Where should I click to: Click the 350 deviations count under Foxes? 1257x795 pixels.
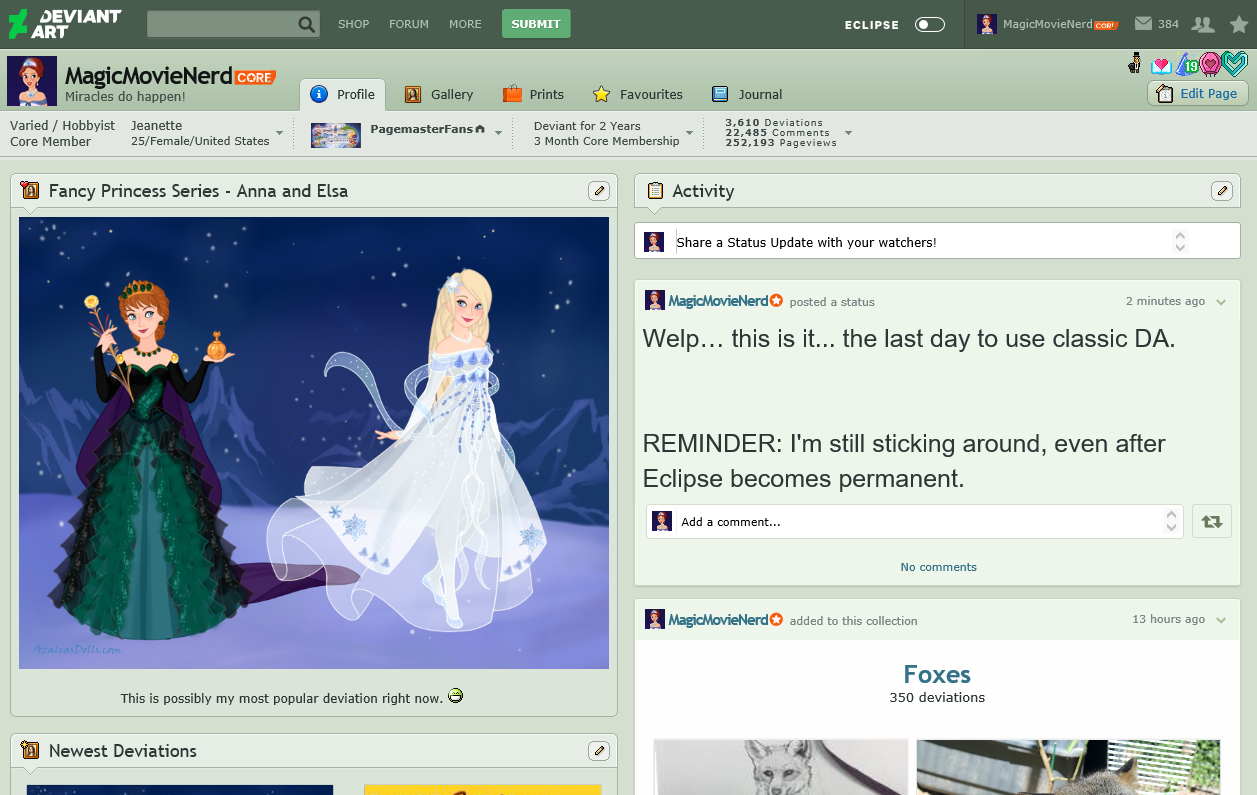coord(937,698)
